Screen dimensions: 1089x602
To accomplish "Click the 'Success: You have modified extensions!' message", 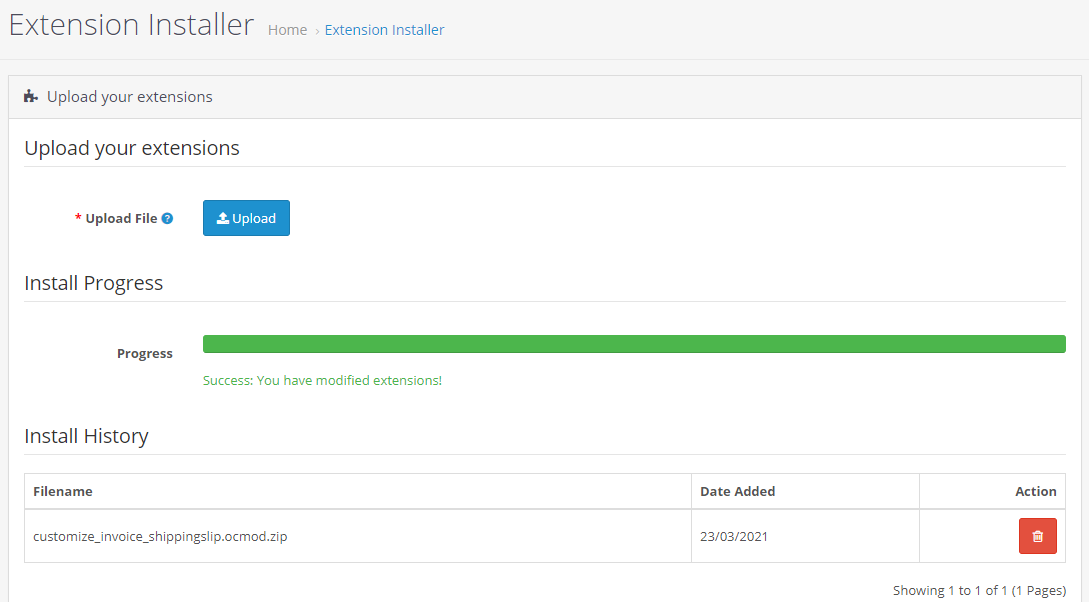I will [322, 381].
